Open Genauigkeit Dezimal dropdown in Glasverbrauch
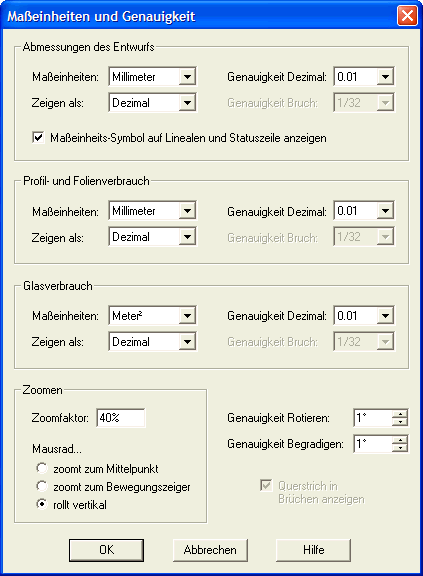 click(x=364, y=316)
